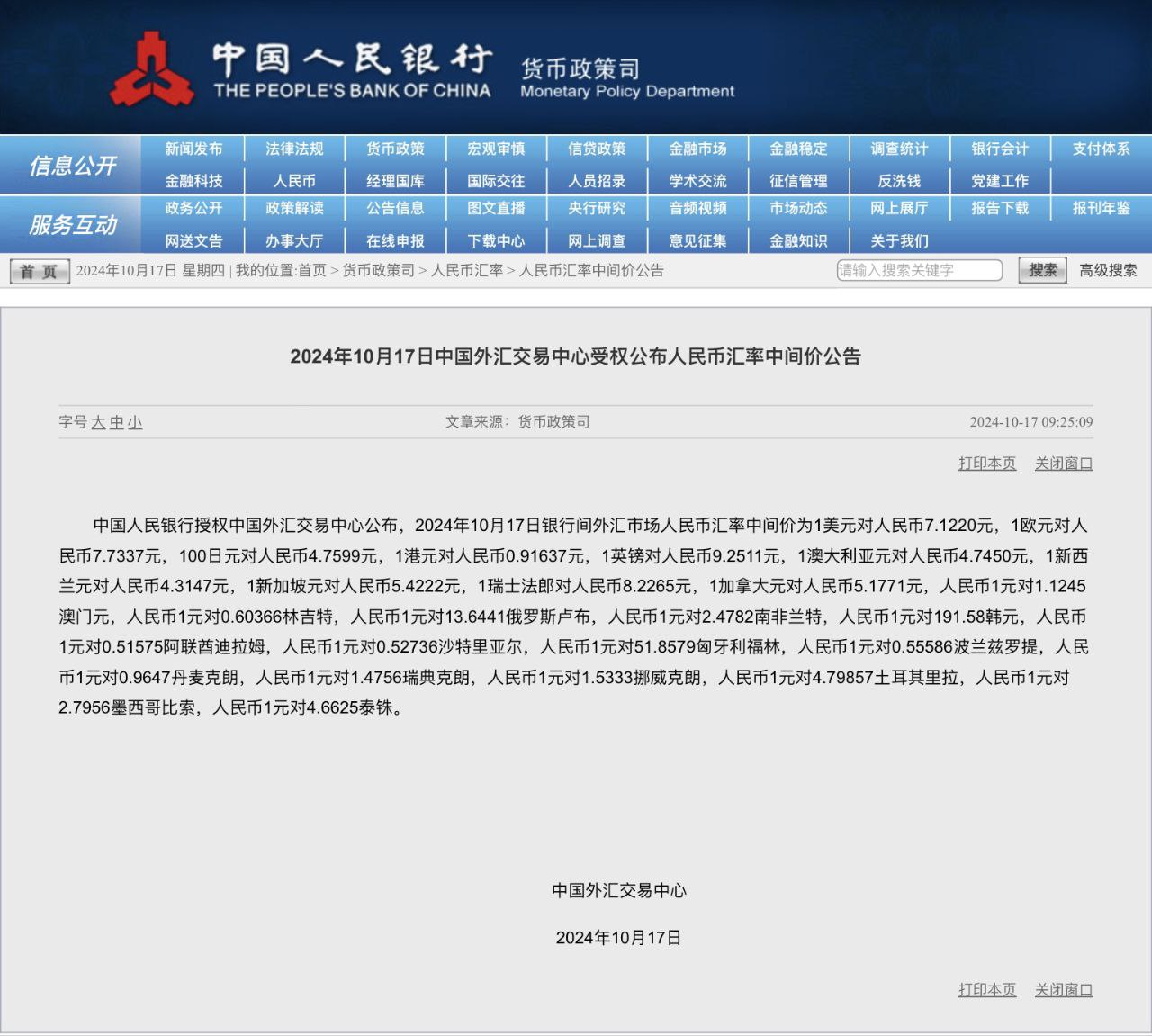Open the 金融市场 section
Viewport: 1152px width, 1036px height.
click(697, 149)
